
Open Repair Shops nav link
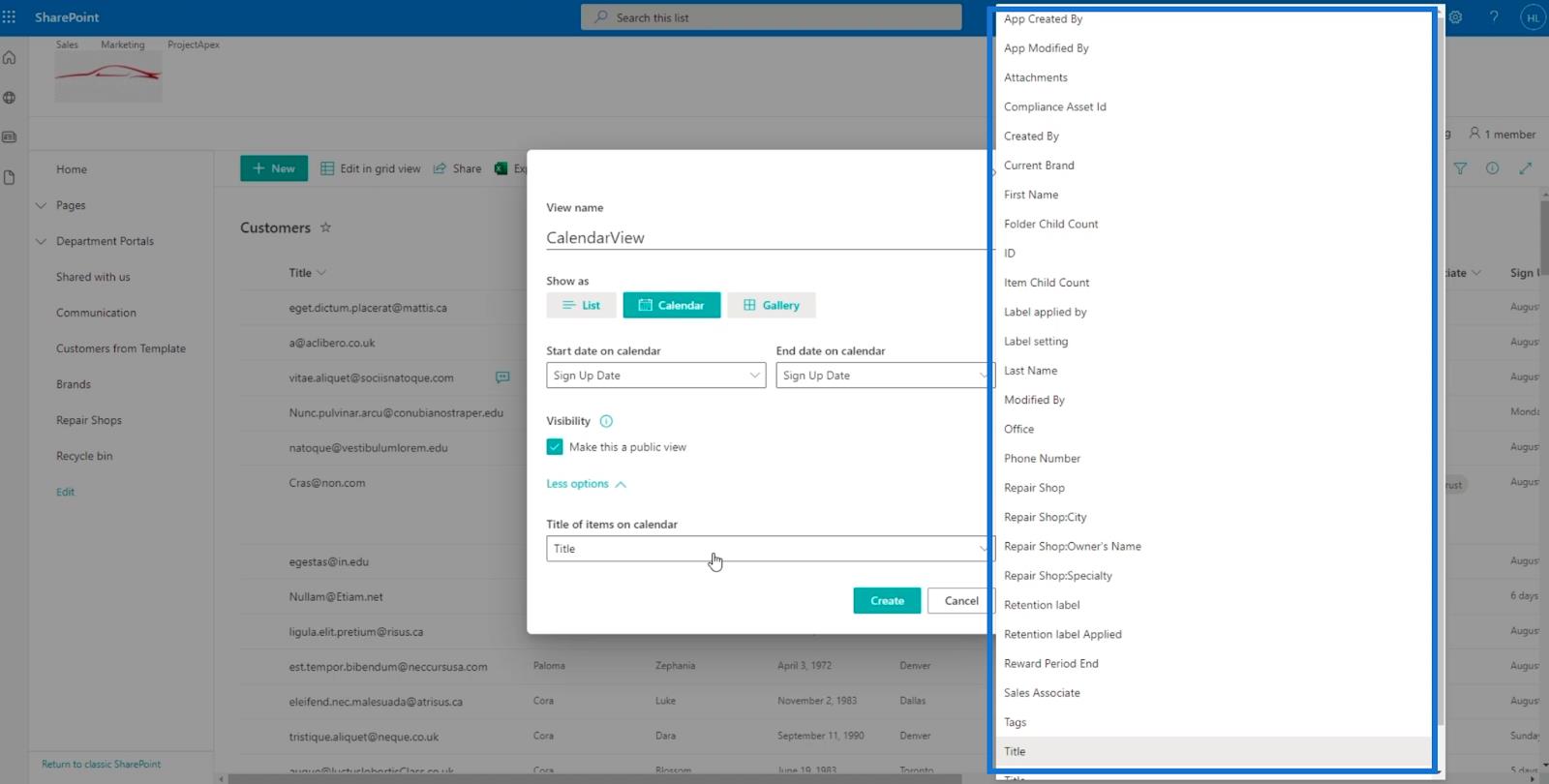click(x=89, y=420)
